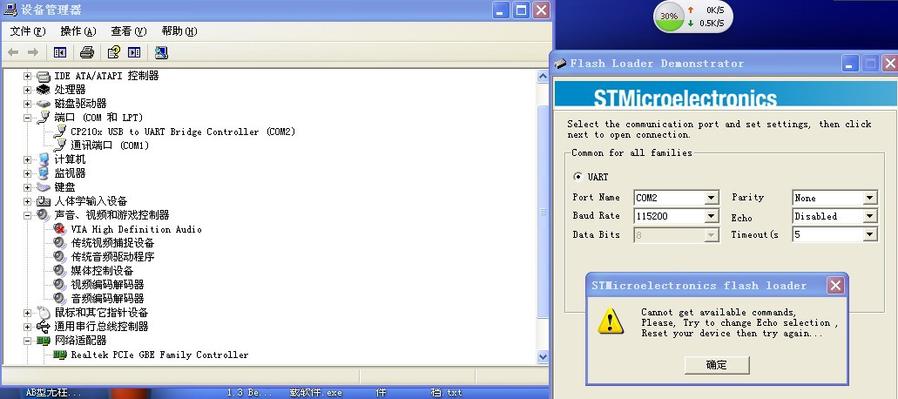This screenshot has width=898, height=399.
Task: Click the properties pane toolbar icon
Action: [134, 53]
